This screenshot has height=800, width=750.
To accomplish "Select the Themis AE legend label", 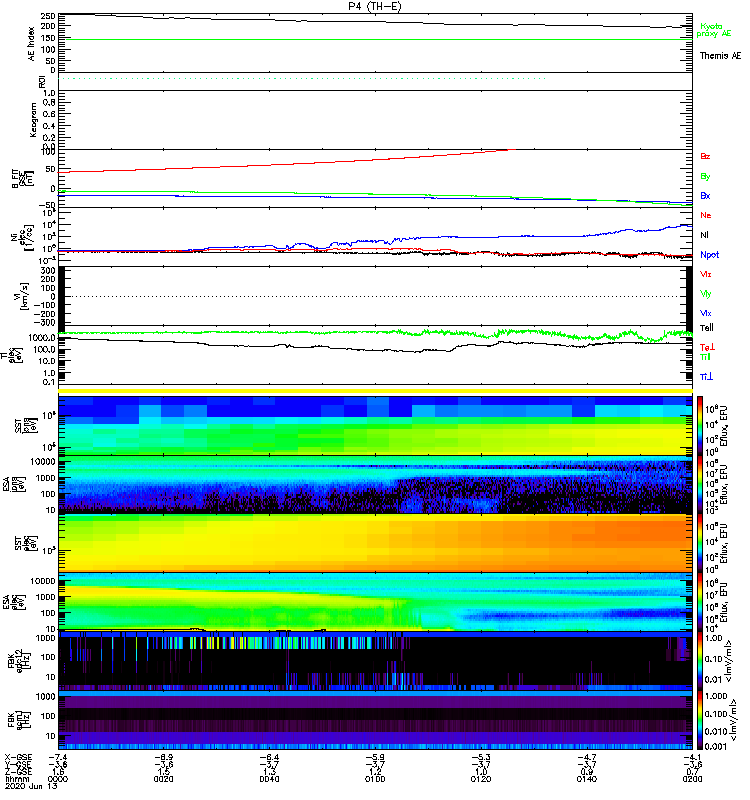I will tap(720, 56).
